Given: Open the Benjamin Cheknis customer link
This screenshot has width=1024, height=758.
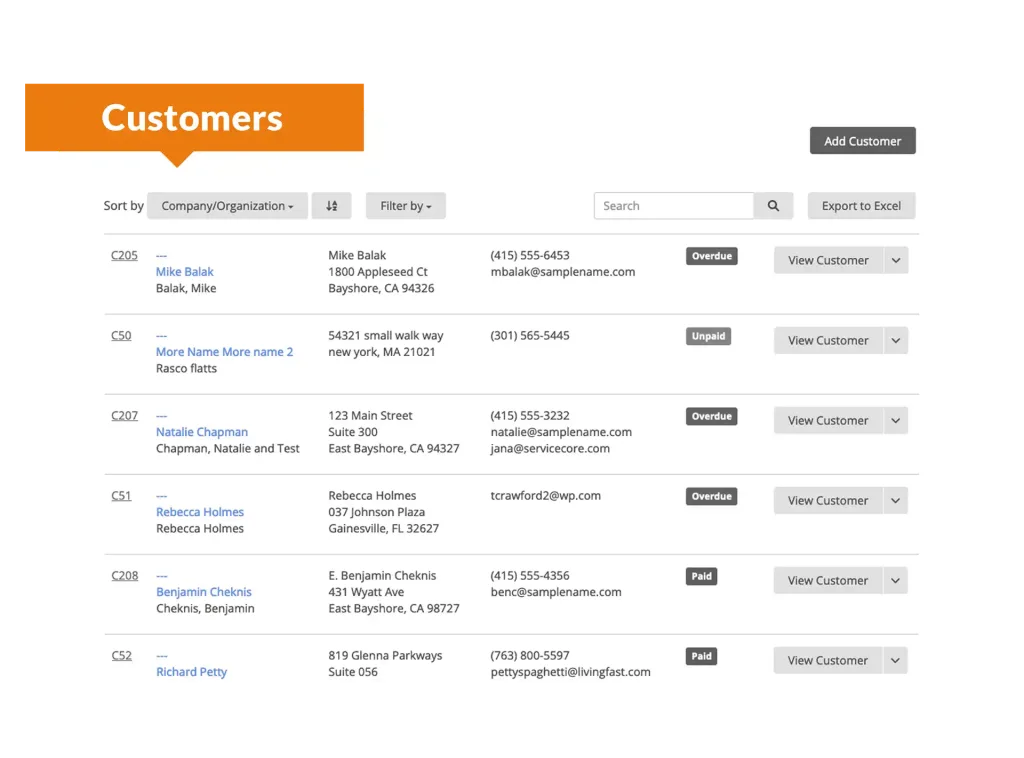Looking at the screenshot, I should coord(204,592).
